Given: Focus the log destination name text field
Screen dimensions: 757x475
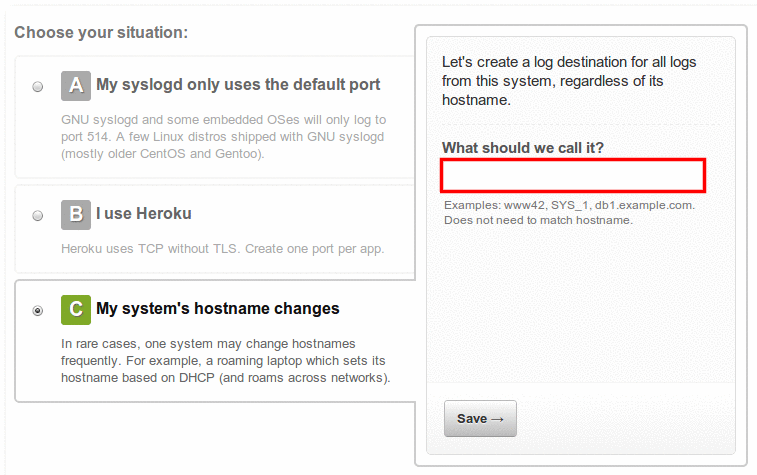Looking at the screenshot, I should [x=574, y=175].
